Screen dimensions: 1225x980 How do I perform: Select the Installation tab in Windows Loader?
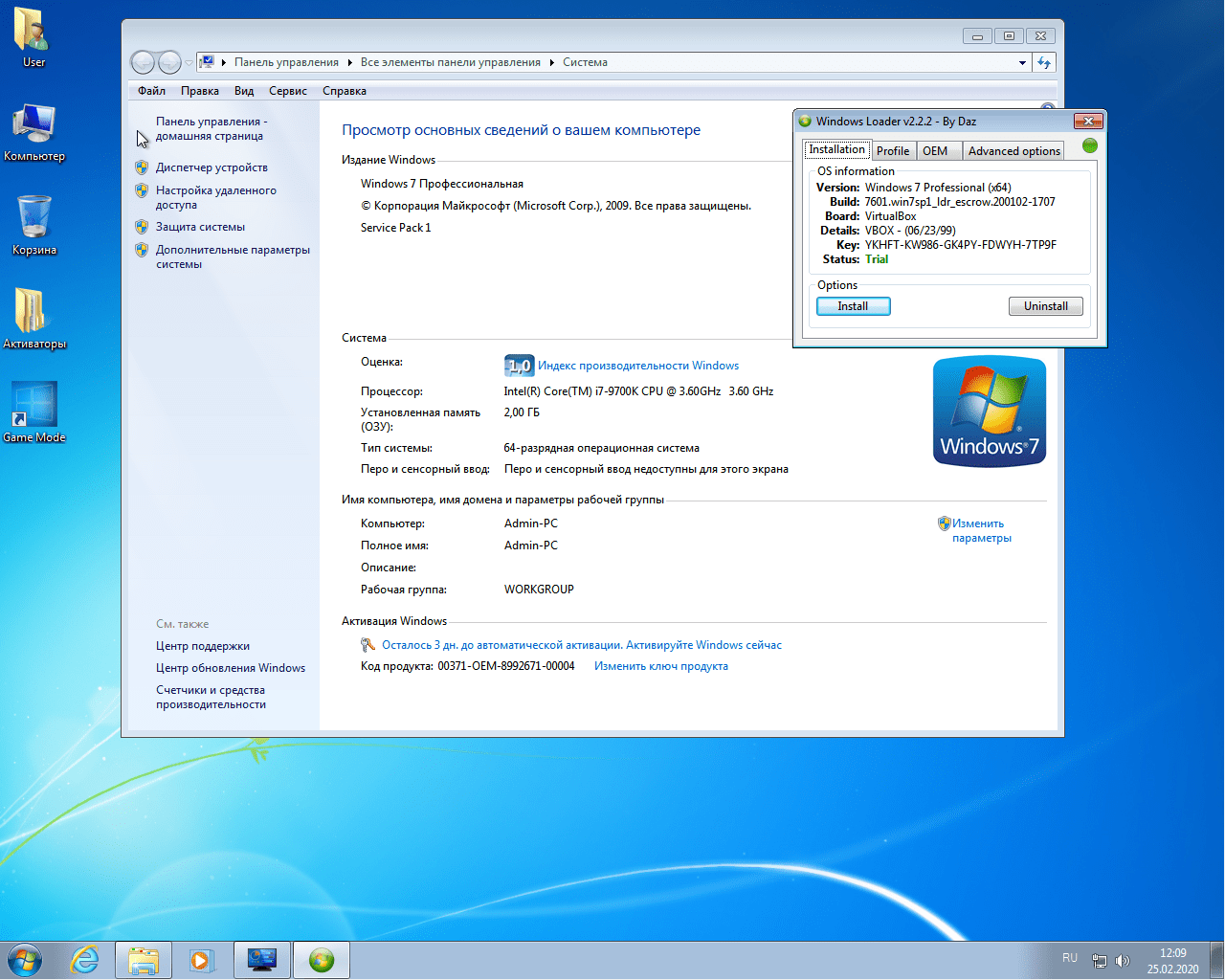coord(837,149)
